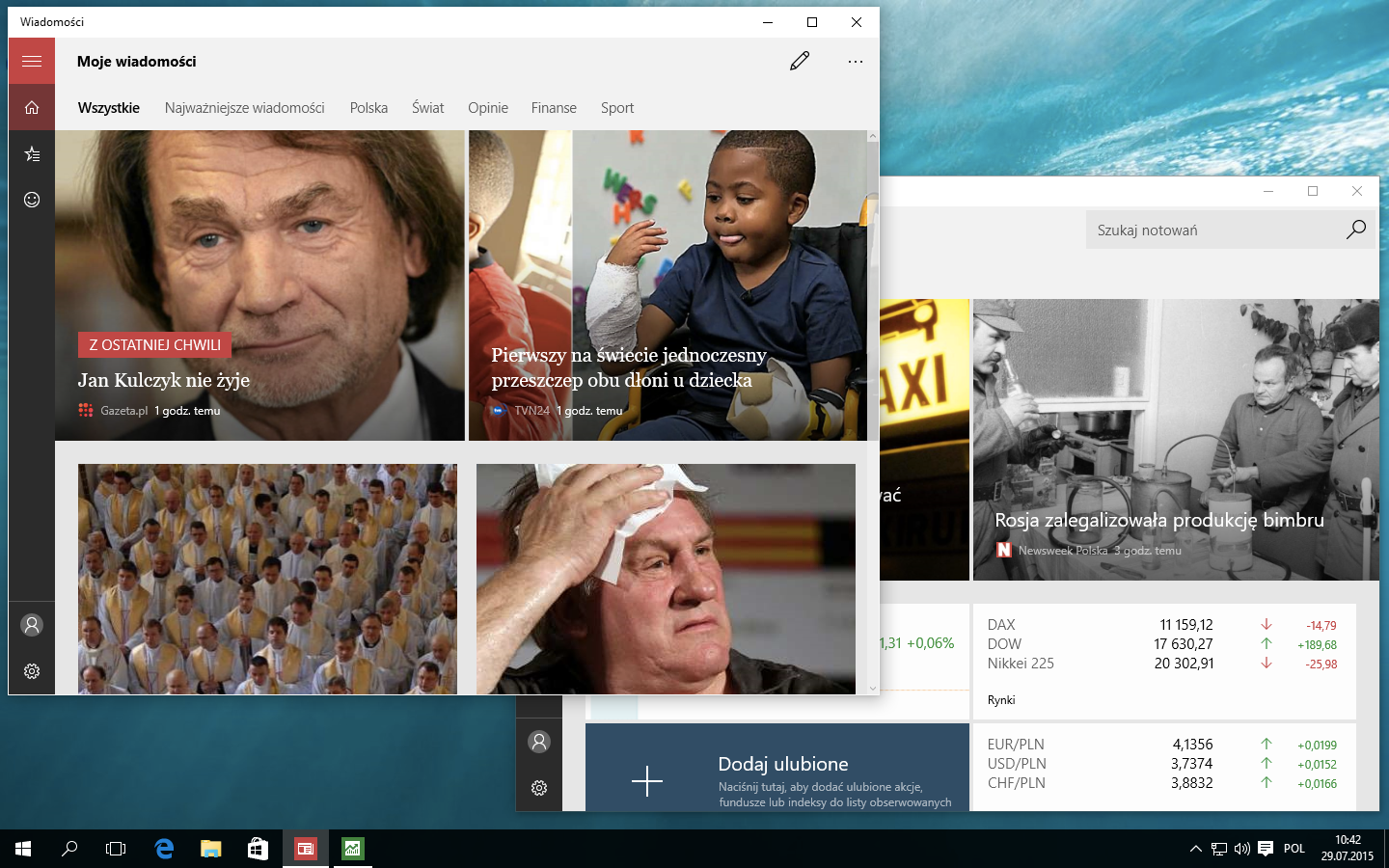Screen dimensions: 1389x868
Task: Click the home icon in news sidebar
Action: click(x=32, y=107)
